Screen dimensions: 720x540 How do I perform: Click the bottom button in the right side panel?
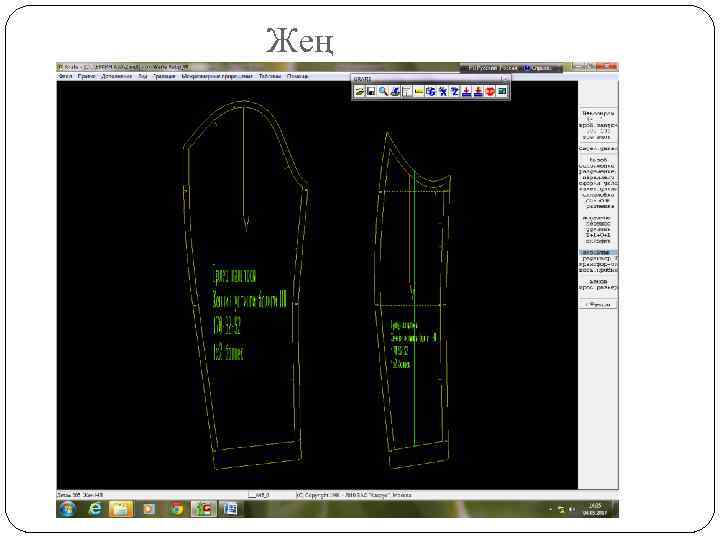point(598,304)
